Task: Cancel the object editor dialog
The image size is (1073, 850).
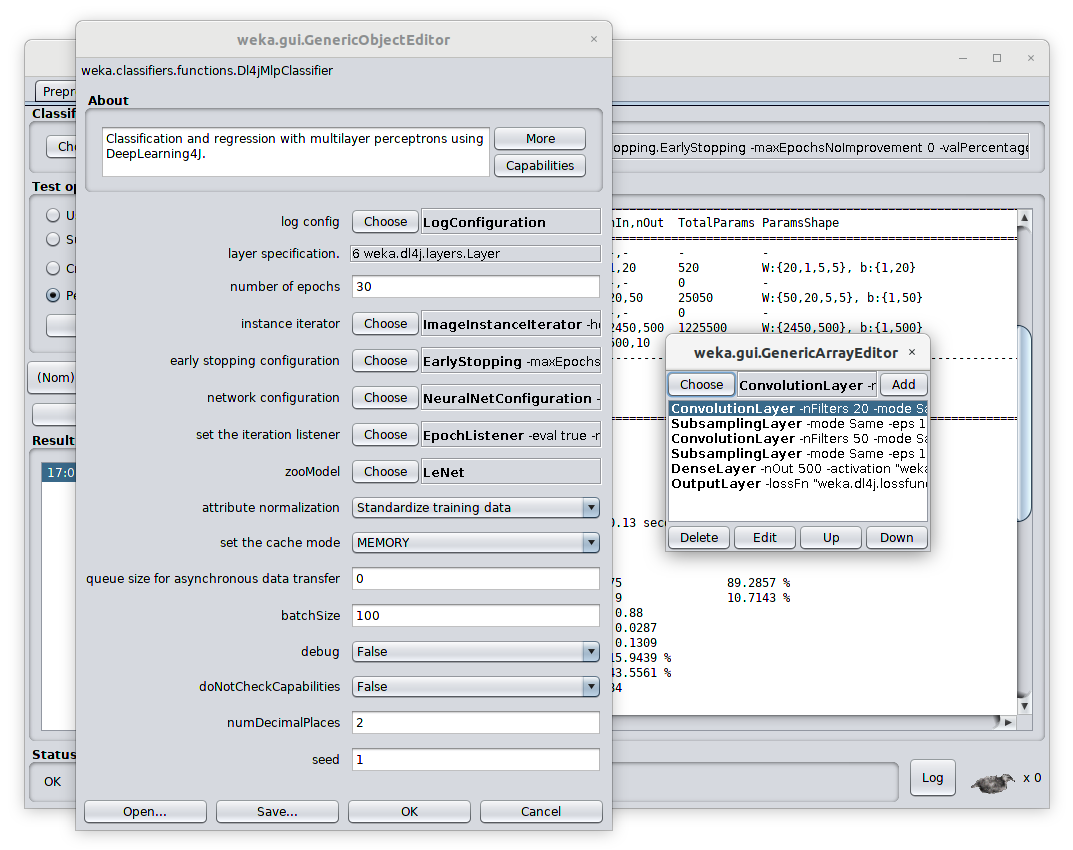Action: click(541, 811)
